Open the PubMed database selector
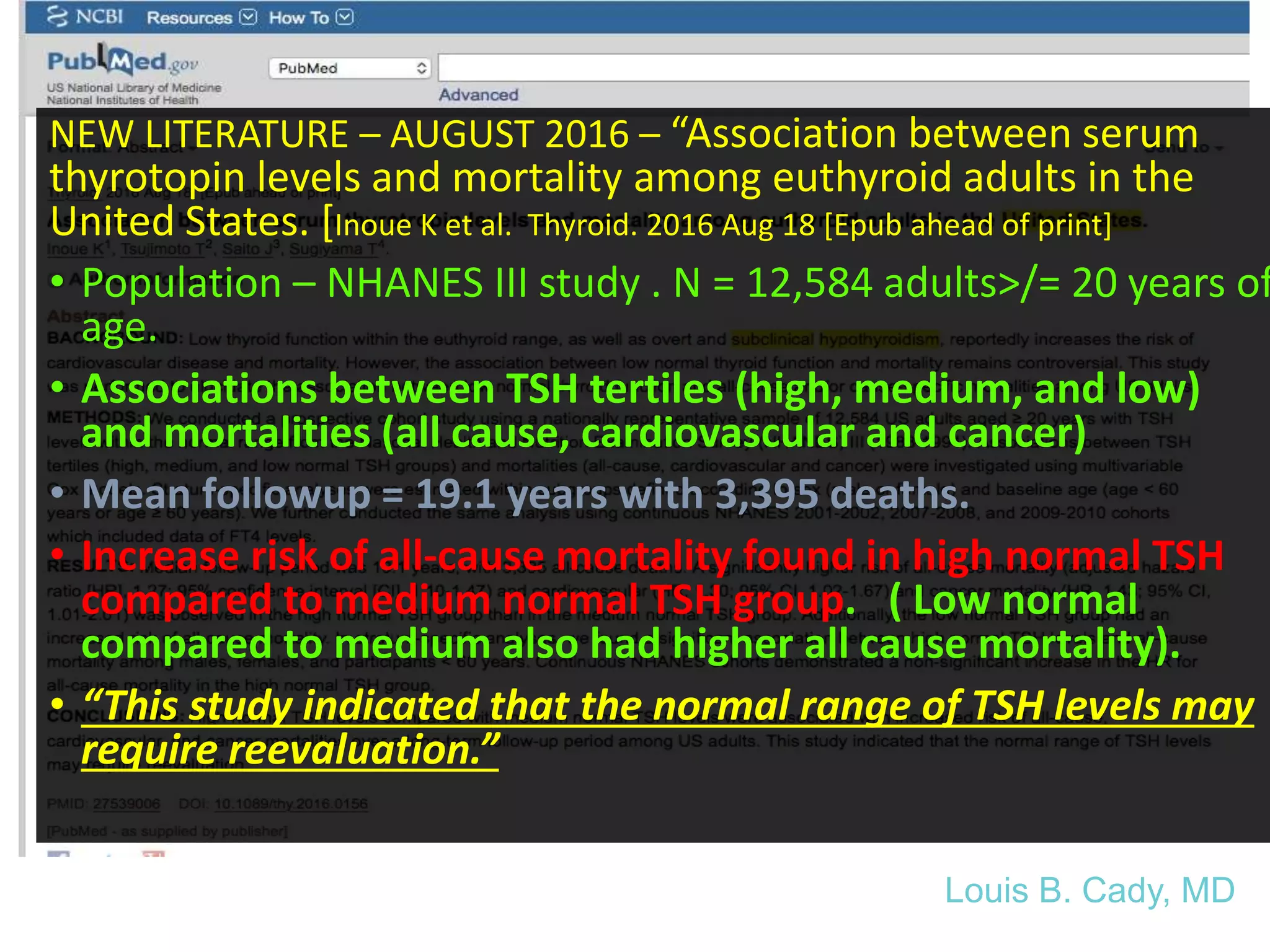The height and width of the screenshot is (952, 1270). point(350,68)
